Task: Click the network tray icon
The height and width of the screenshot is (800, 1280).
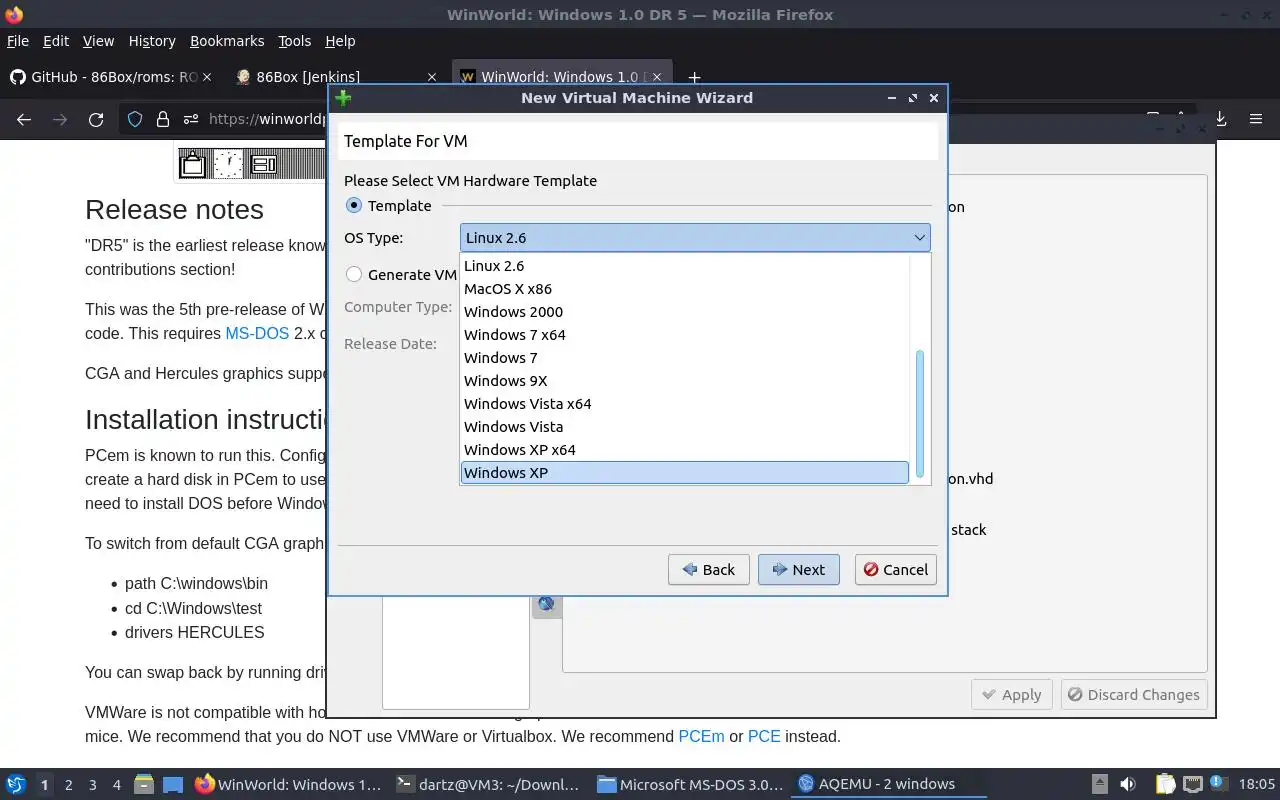Action: 1192,784
